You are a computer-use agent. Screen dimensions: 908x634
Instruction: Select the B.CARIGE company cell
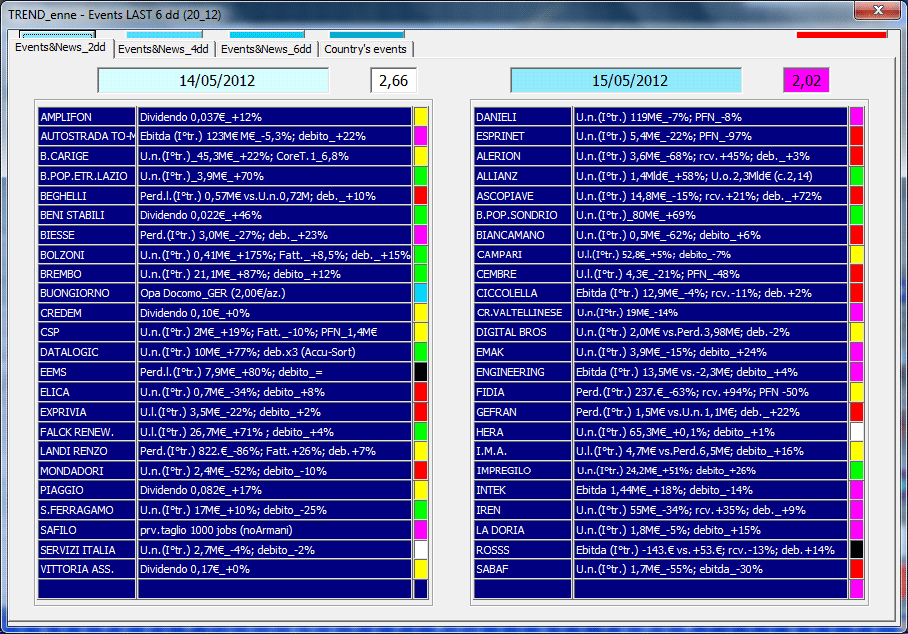[x=87, y=156]
